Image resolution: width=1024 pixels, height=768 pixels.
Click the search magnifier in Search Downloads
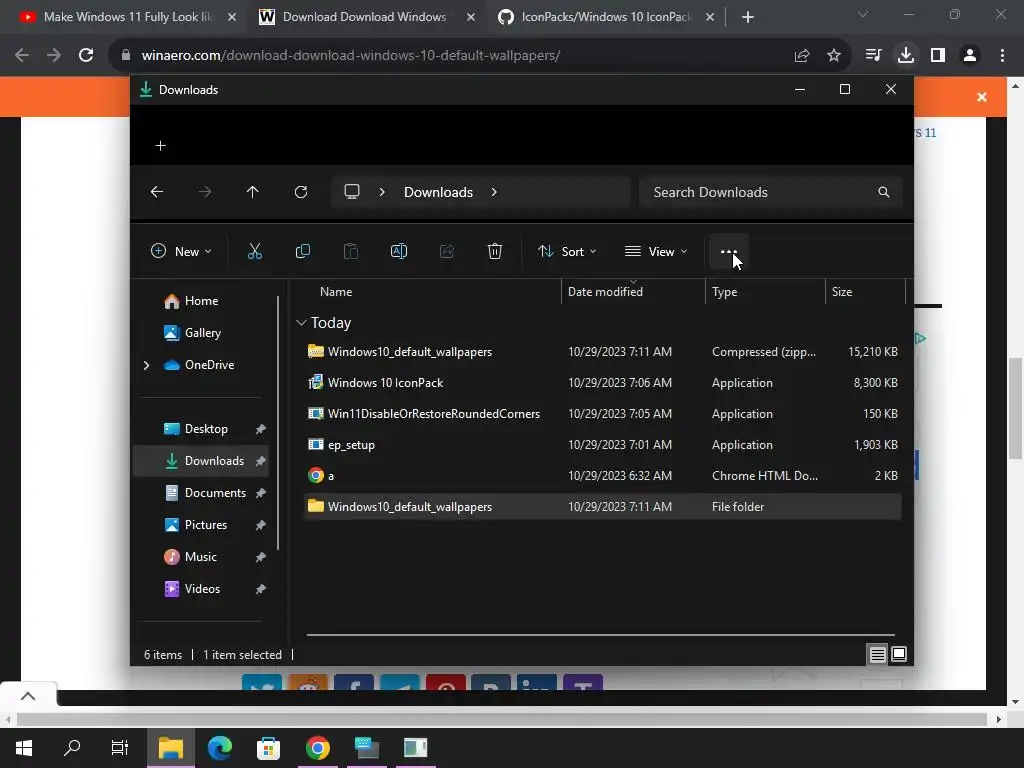click(x=884, y=192)
